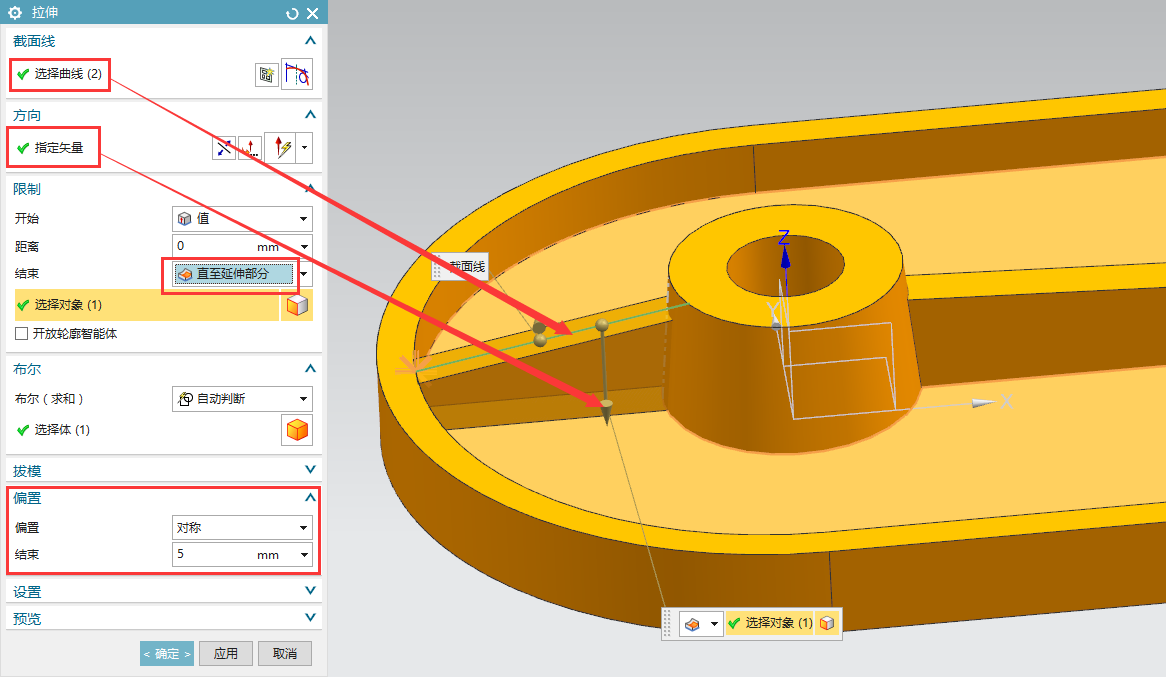
Task: Enable the 开放轮廓智能体 checkbox
Action: [22, 333]
